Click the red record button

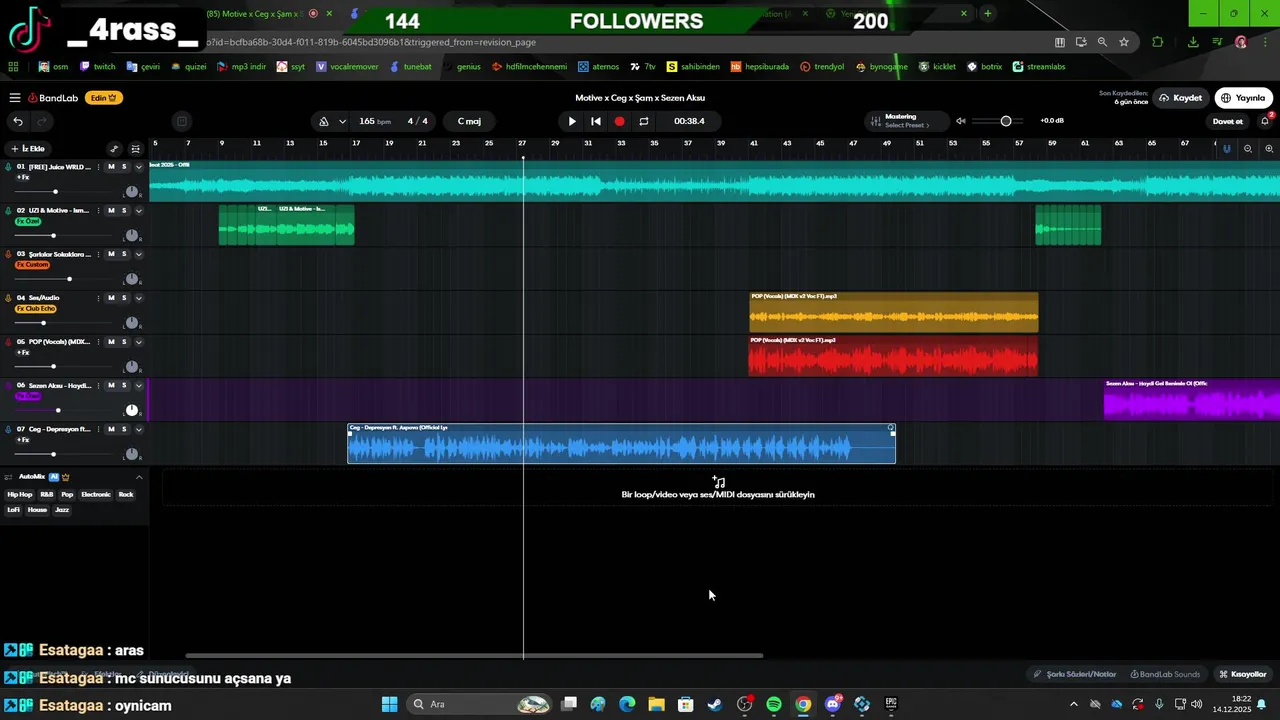(x=620, y=121)
